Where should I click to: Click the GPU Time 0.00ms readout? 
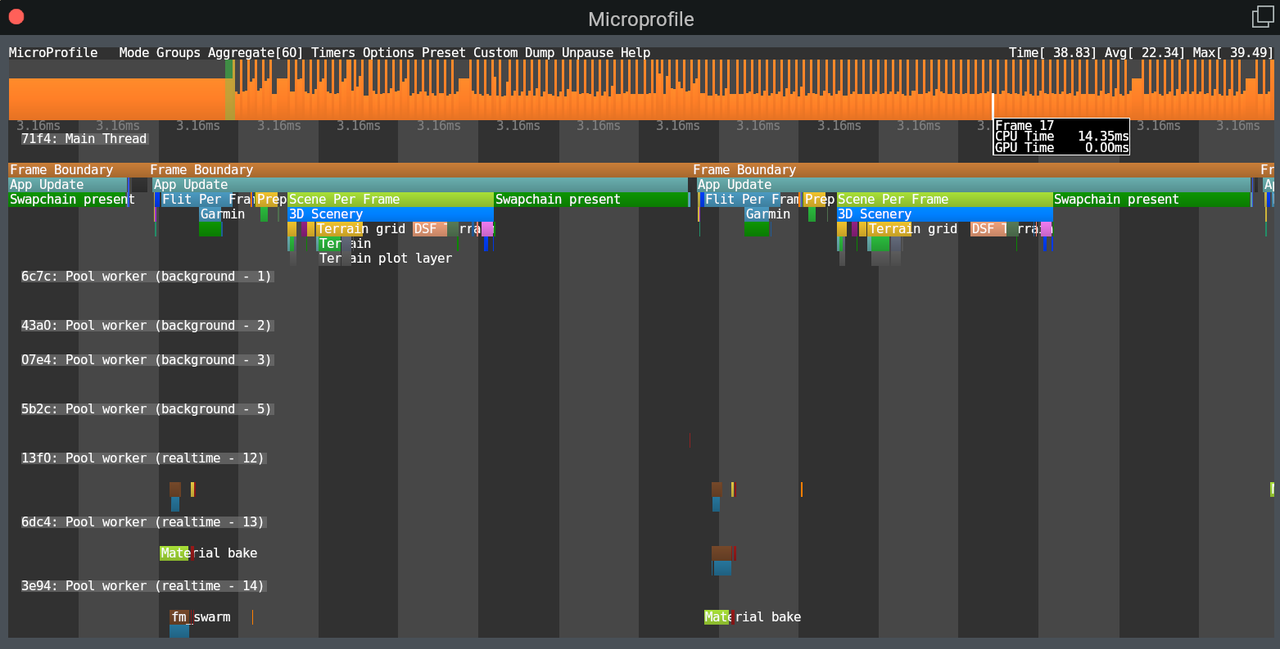coord(1061,148)
